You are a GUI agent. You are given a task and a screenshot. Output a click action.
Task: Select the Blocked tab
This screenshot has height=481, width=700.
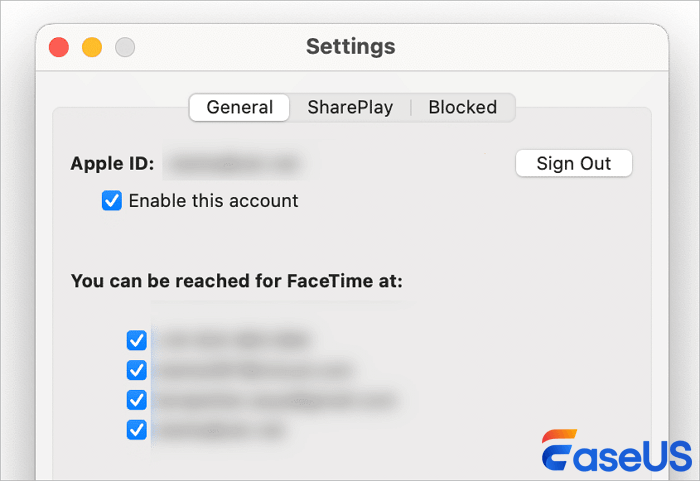click(462, 107)
